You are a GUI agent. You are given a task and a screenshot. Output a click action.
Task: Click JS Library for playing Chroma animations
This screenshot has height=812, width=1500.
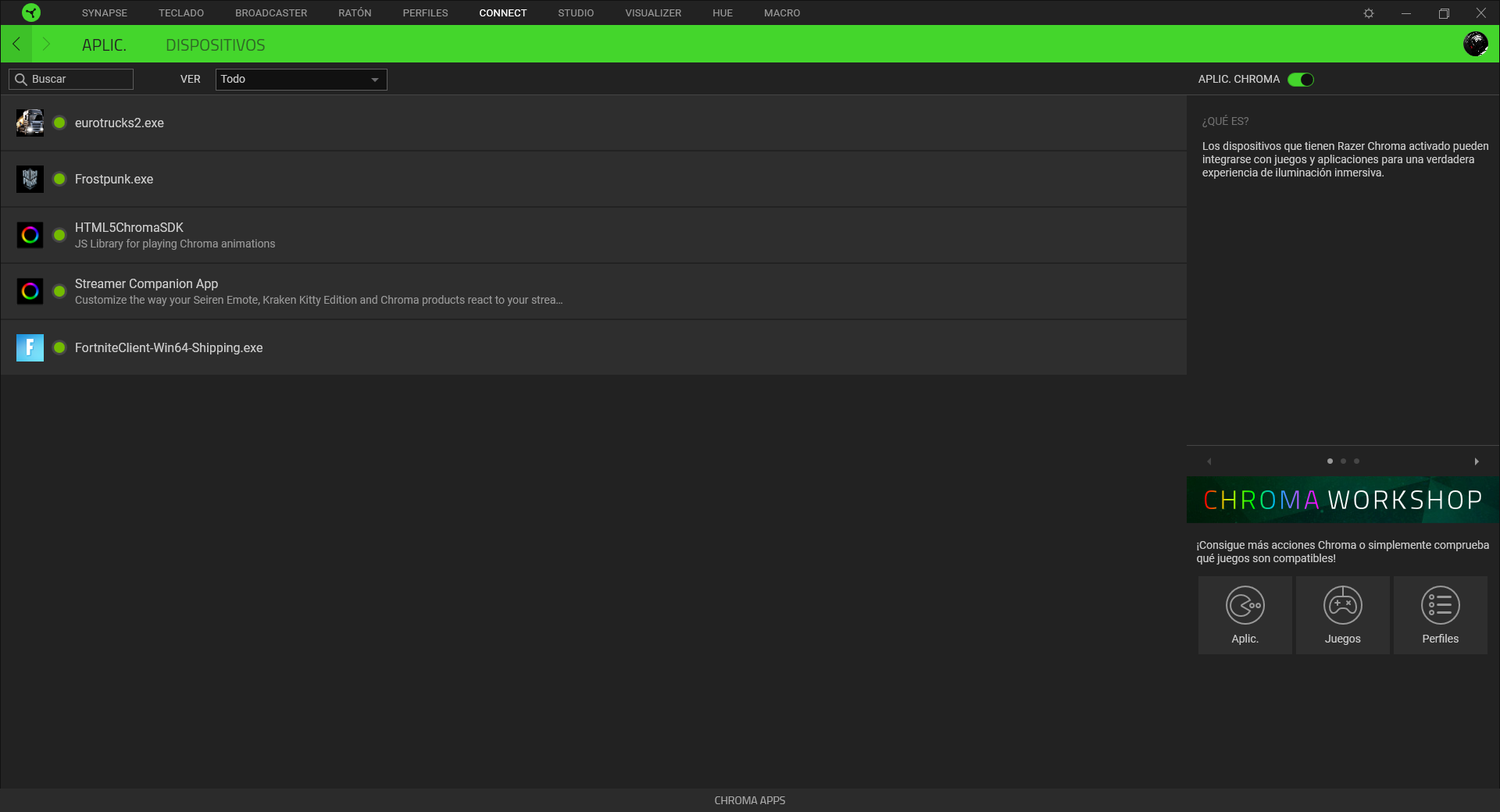click(175, 244)
